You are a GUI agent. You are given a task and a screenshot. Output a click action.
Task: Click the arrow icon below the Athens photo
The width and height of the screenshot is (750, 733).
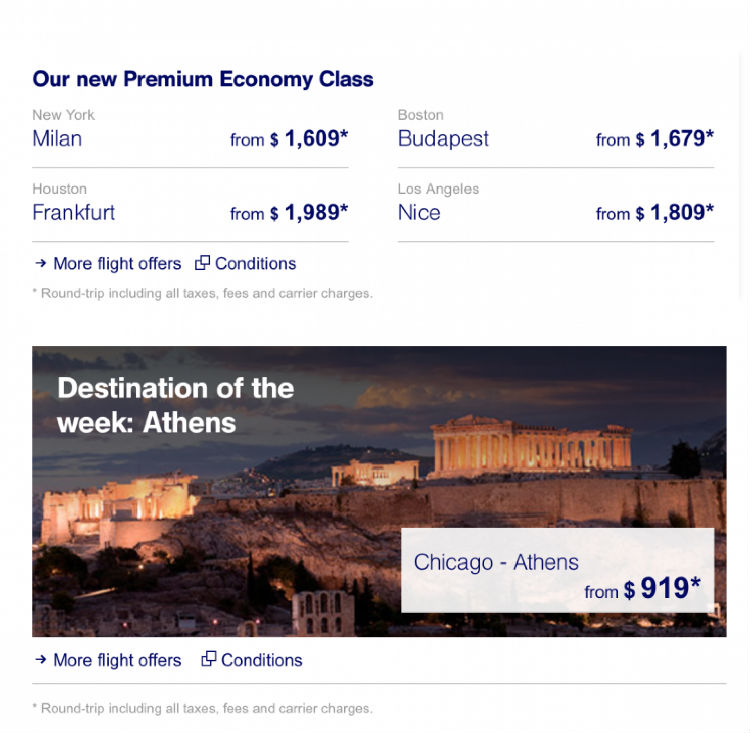pos(40,660)
